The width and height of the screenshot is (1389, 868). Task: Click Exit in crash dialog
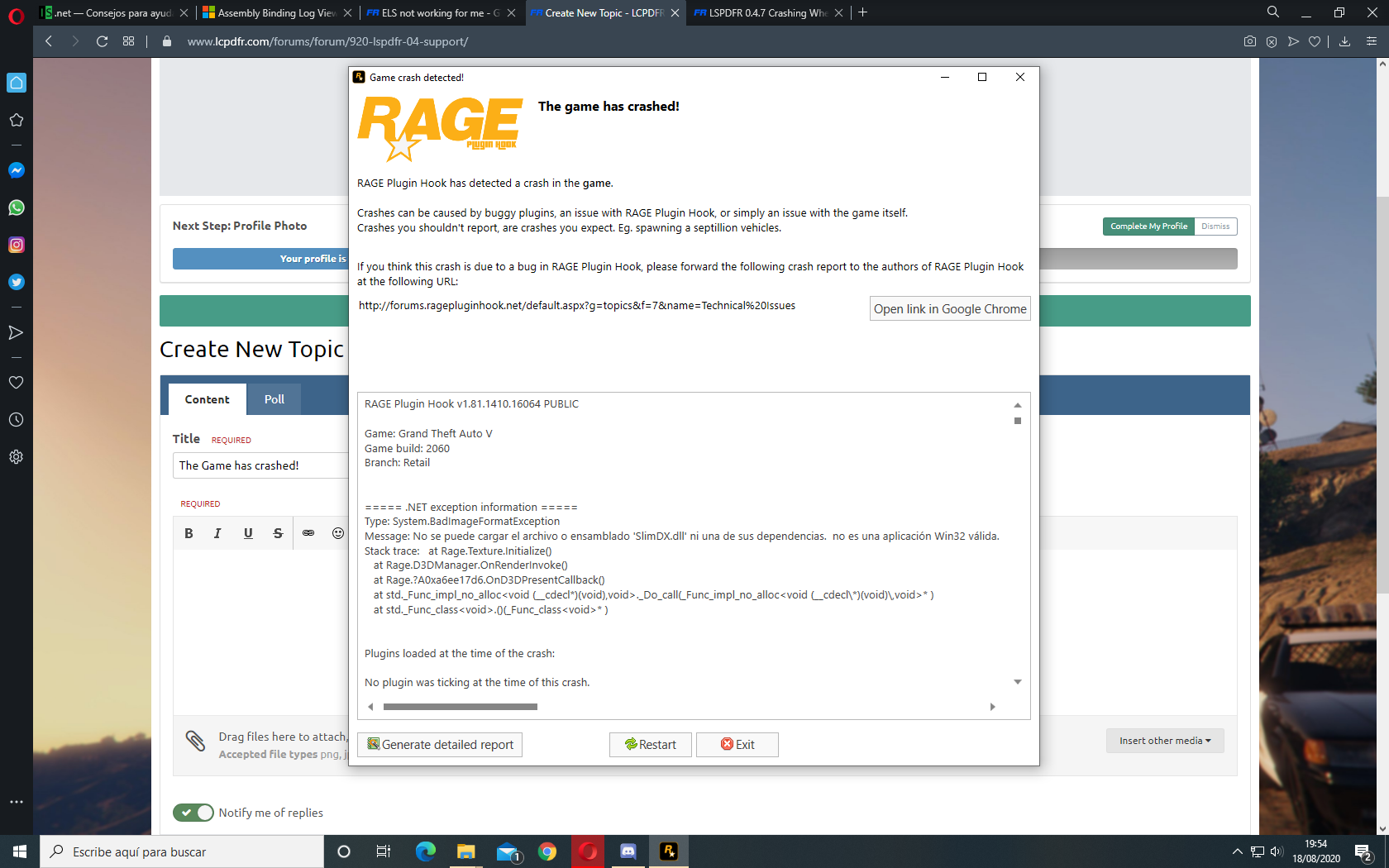pos(737,745)
